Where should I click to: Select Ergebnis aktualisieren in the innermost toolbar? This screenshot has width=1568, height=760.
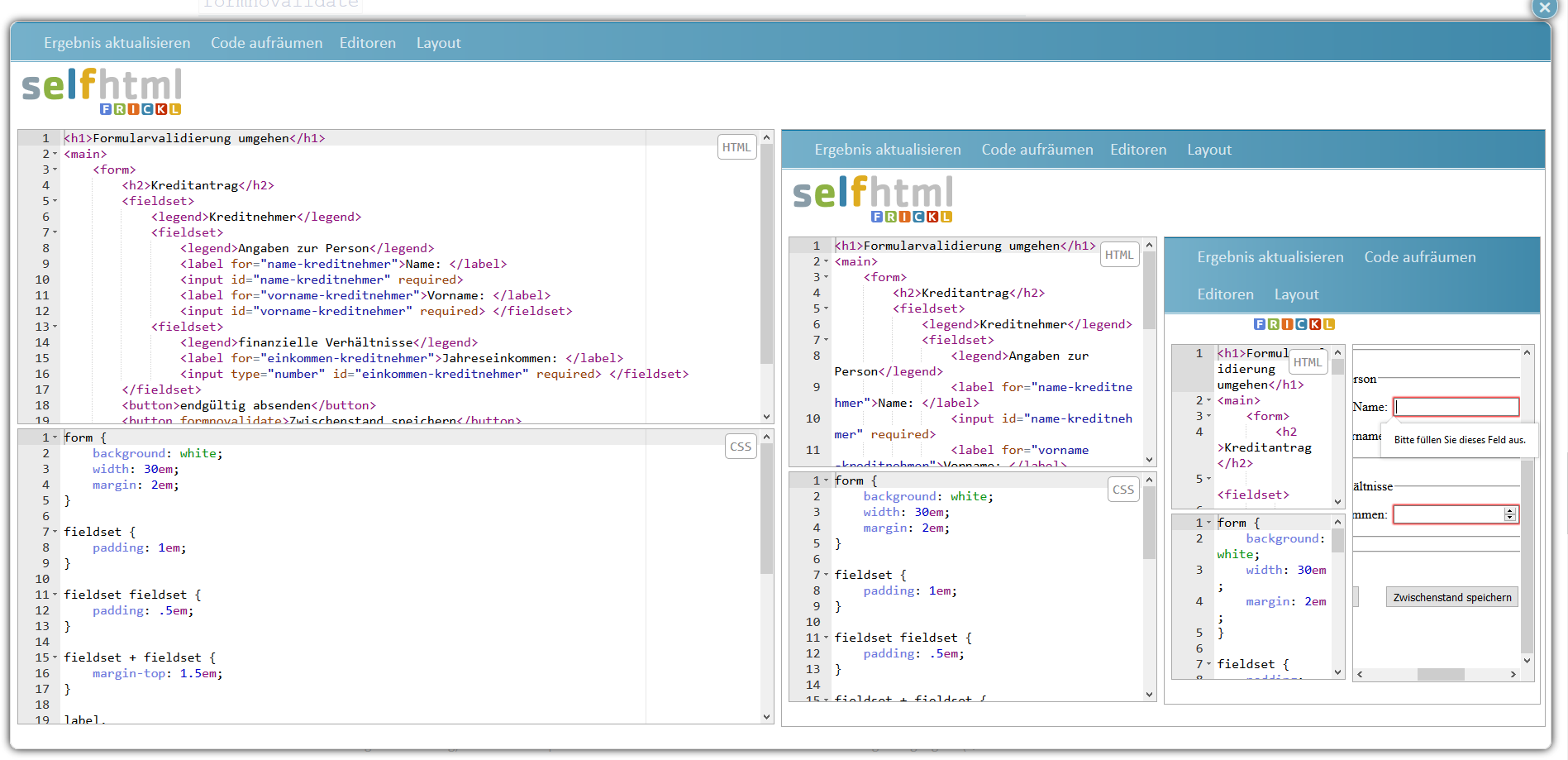click(1270, 256)
